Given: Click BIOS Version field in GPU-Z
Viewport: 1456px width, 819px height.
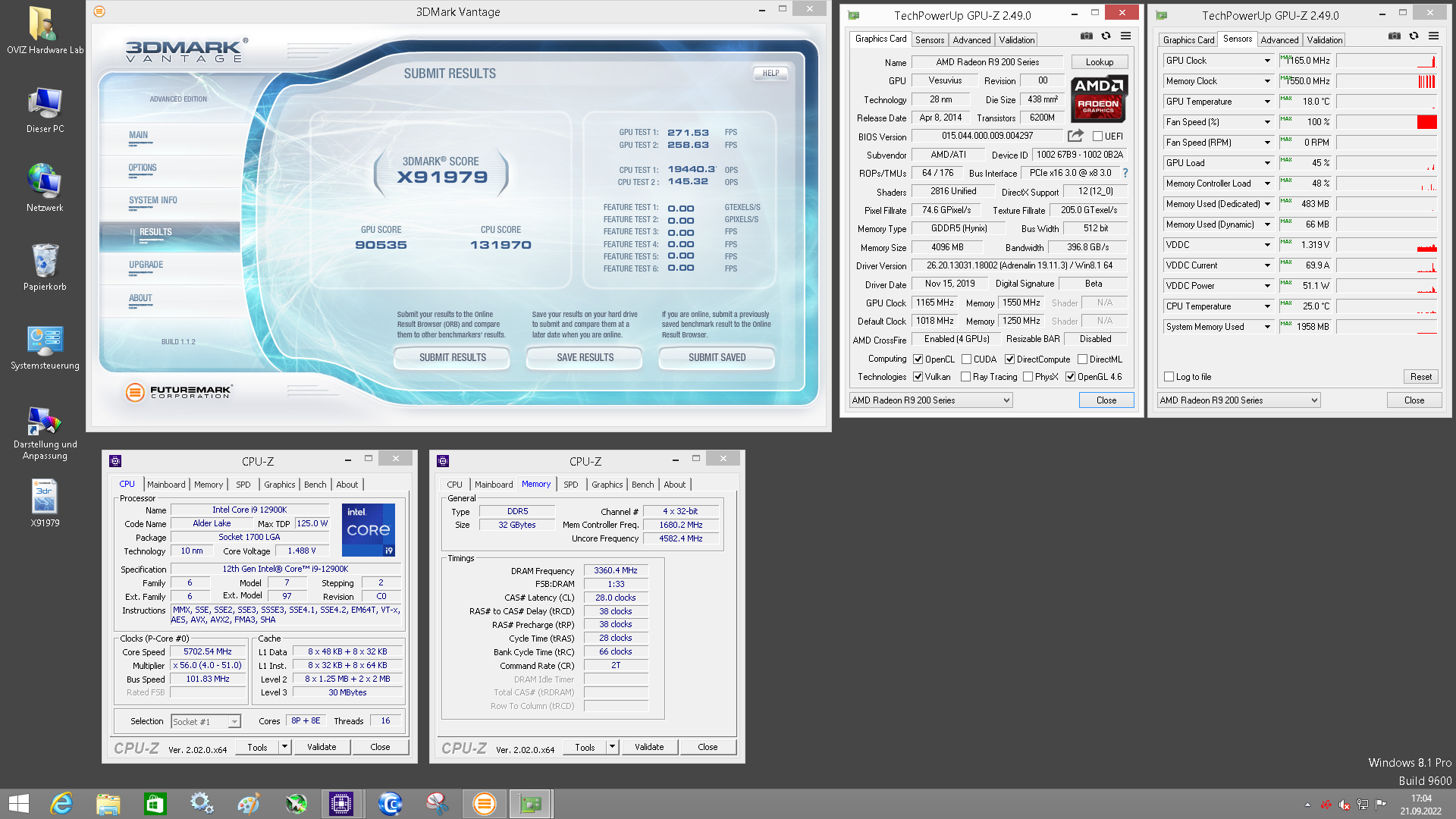Looking at the screenshot, I should point(987,136).
